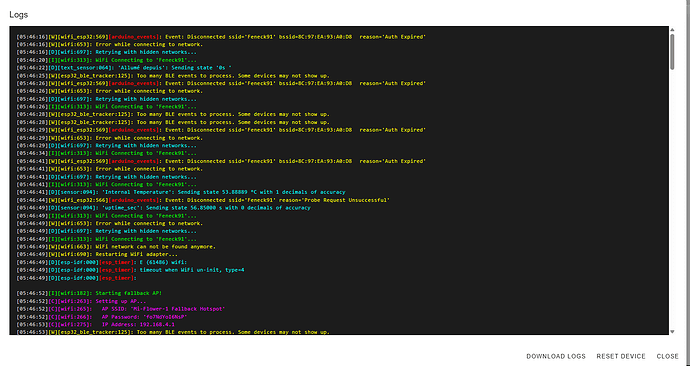Select the Internal Temperature sensor log line
690x366 pixels.
[181, 192]
